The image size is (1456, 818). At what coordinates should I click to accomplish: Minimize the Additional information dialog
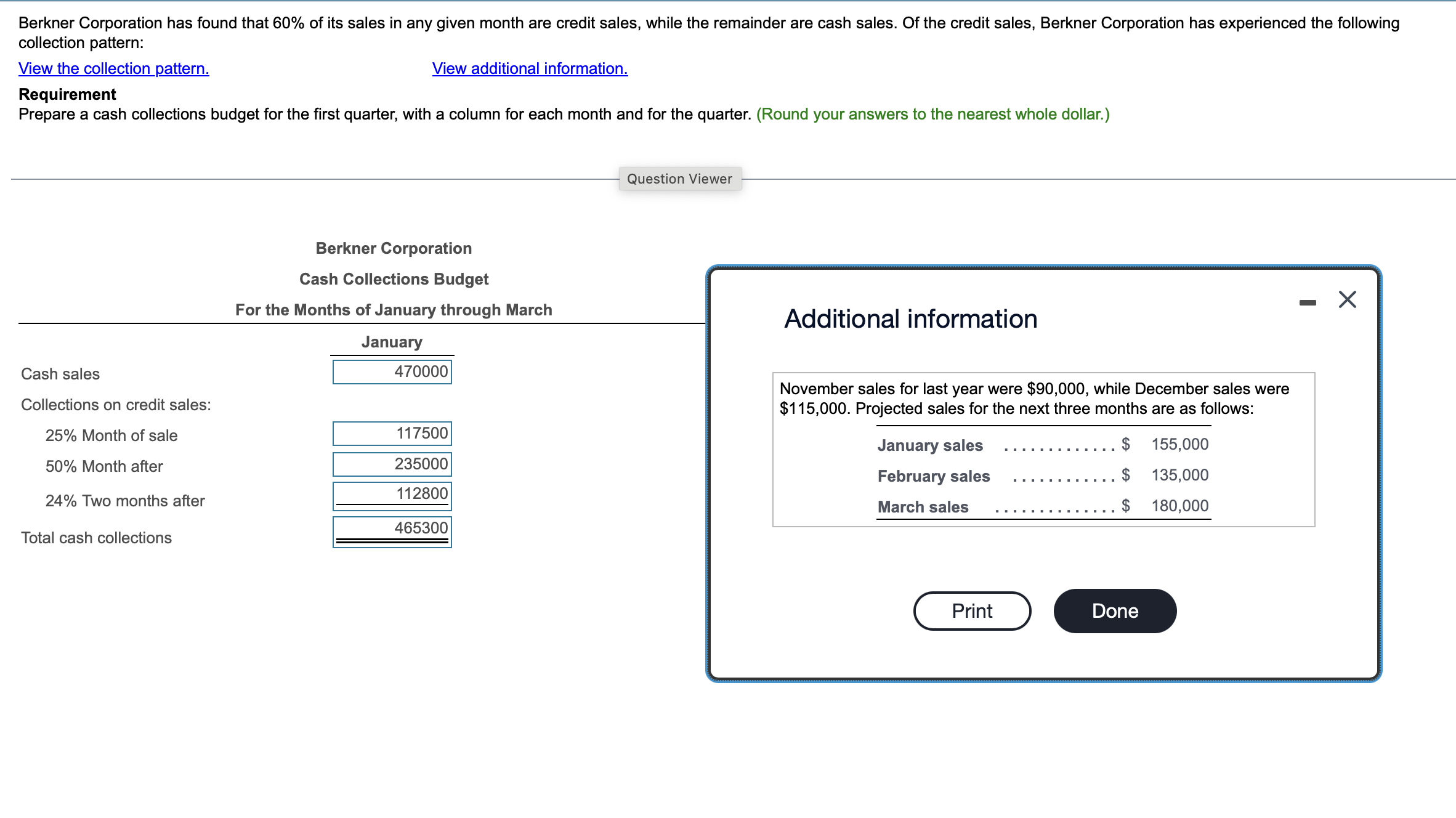click(x=1308, y=302)
